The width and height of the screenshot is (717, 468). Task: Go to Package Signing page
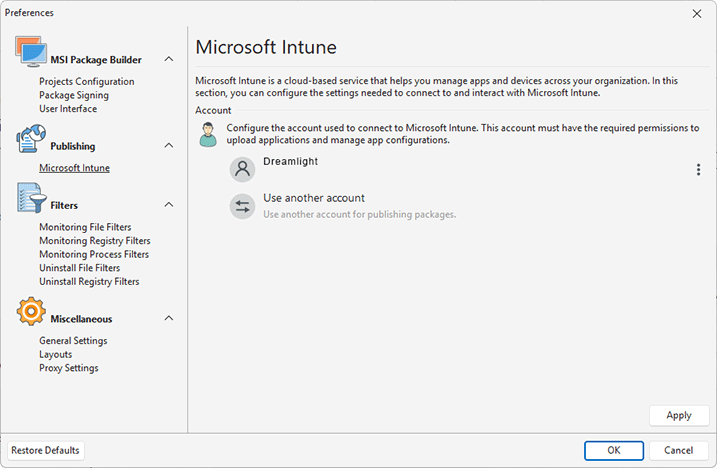coord(74,95)
